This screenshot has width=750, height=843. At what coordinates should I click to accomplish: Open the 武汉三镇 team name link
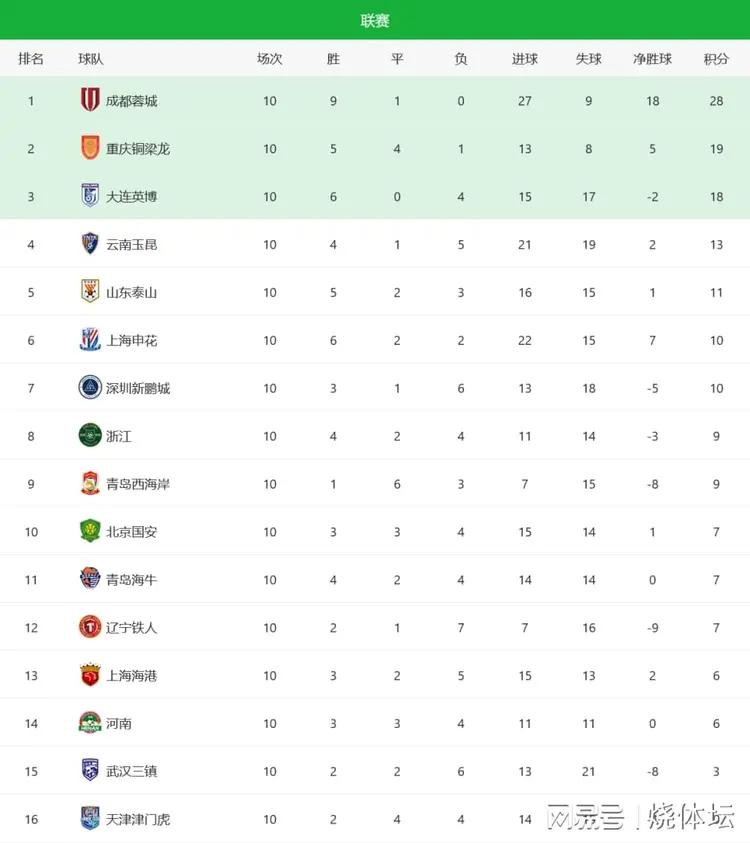(131, 771)
